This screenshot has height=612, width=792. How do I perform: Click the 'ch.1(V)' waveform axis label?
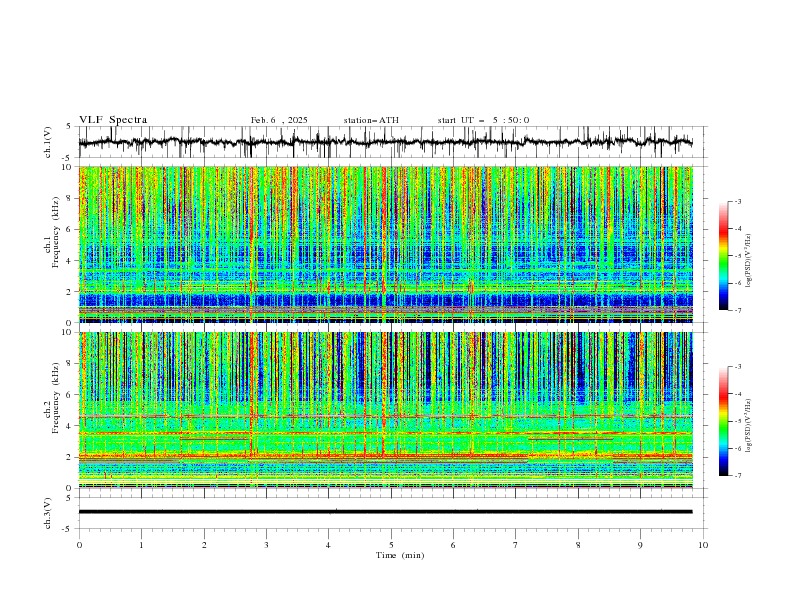pyautogui.click(x=48, y=142)
